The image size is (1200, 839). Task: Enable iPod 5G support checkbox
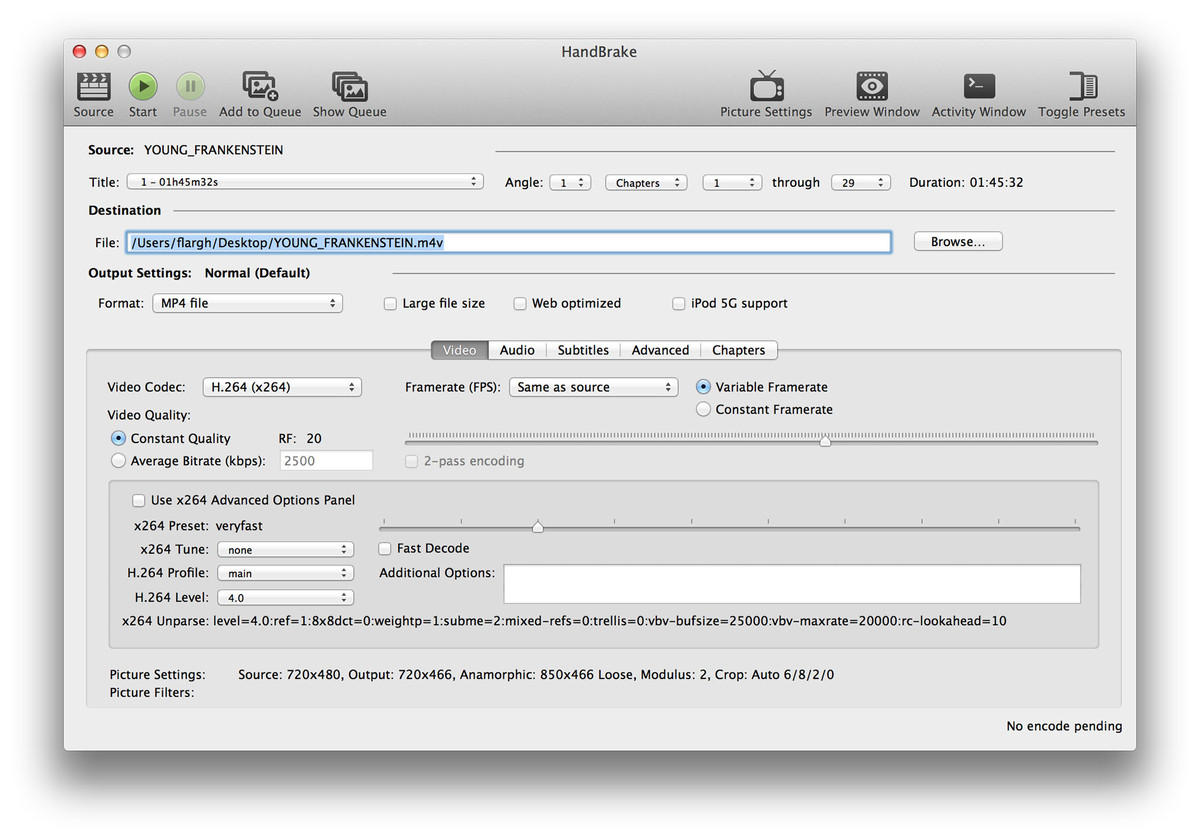point(679,304)
